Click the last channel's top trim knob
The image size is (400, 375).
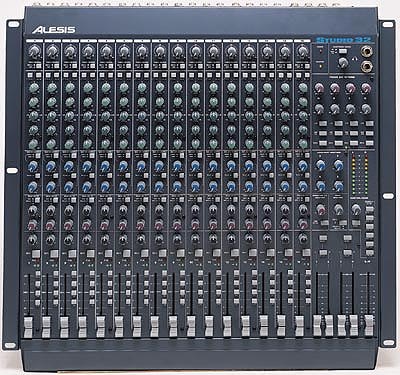303,51
